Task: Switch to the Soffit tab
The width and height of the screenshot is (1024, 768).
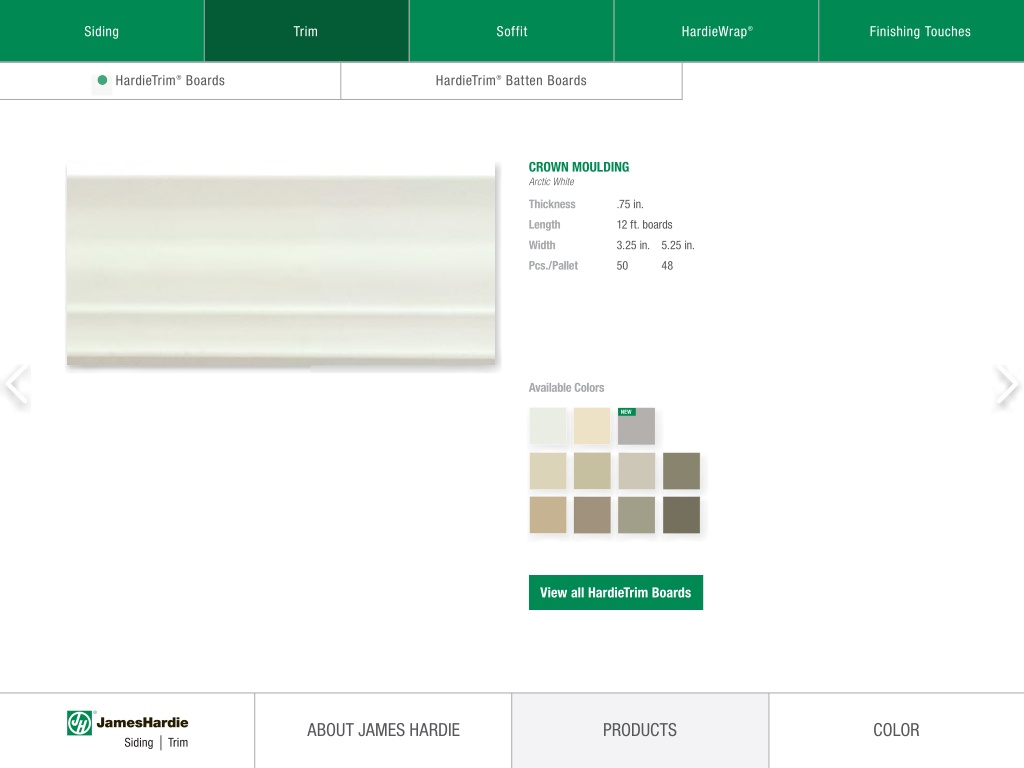Action: click(x=511, y=31)
